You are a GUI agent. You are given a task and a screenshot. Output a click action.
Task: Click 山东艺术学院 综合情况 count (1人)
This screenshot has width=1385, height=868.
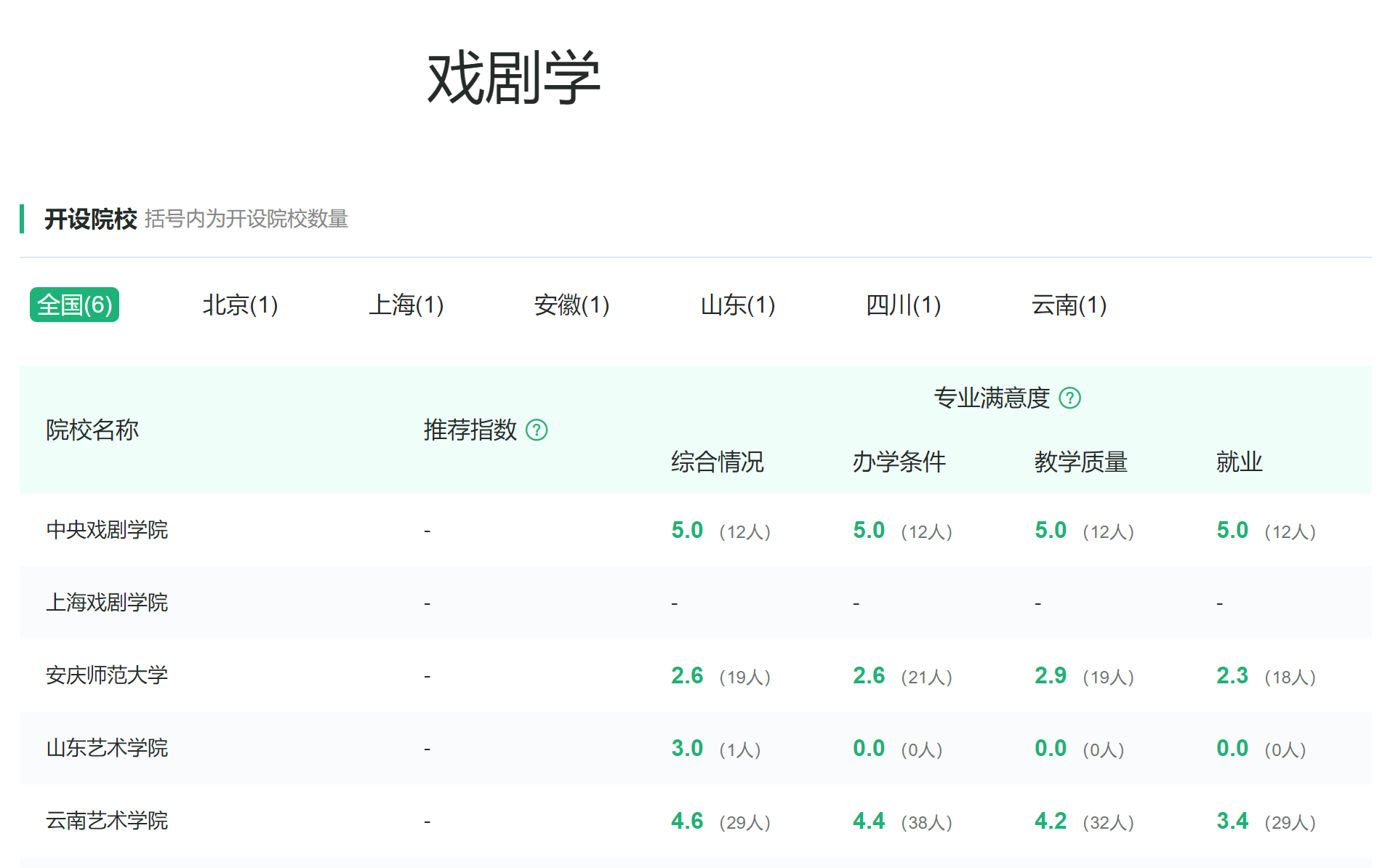740,750
